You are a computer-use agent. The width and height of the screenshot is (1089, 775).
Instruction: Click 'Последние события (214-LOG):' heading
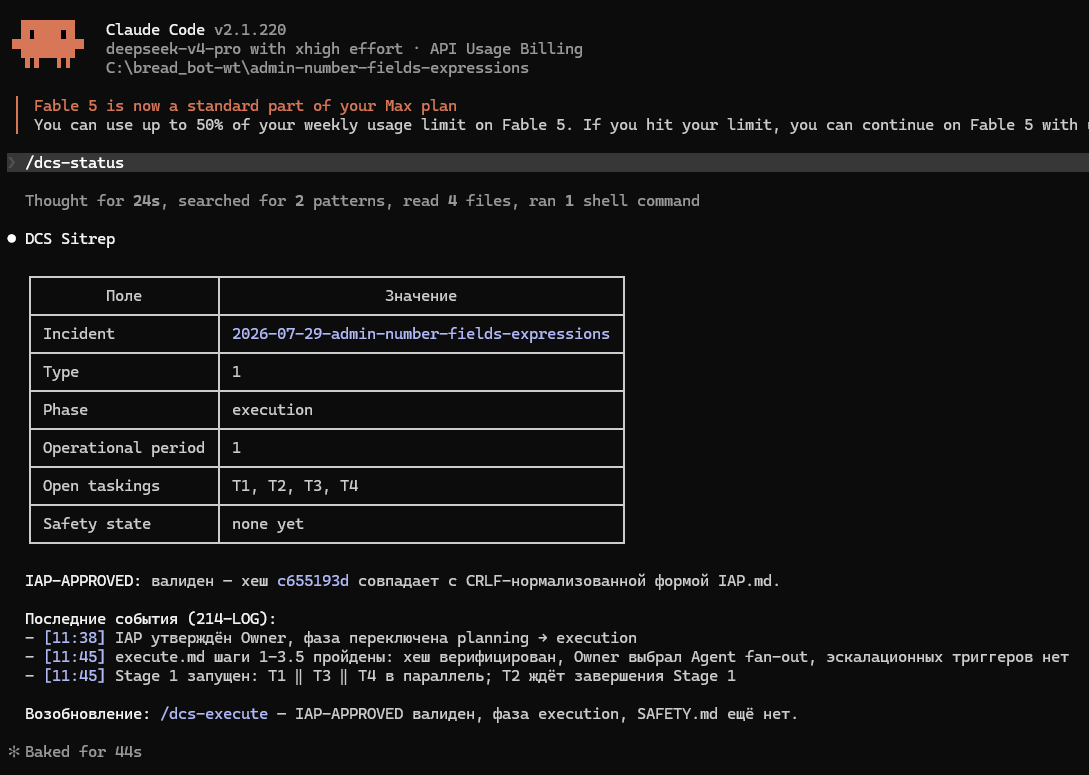151,619
